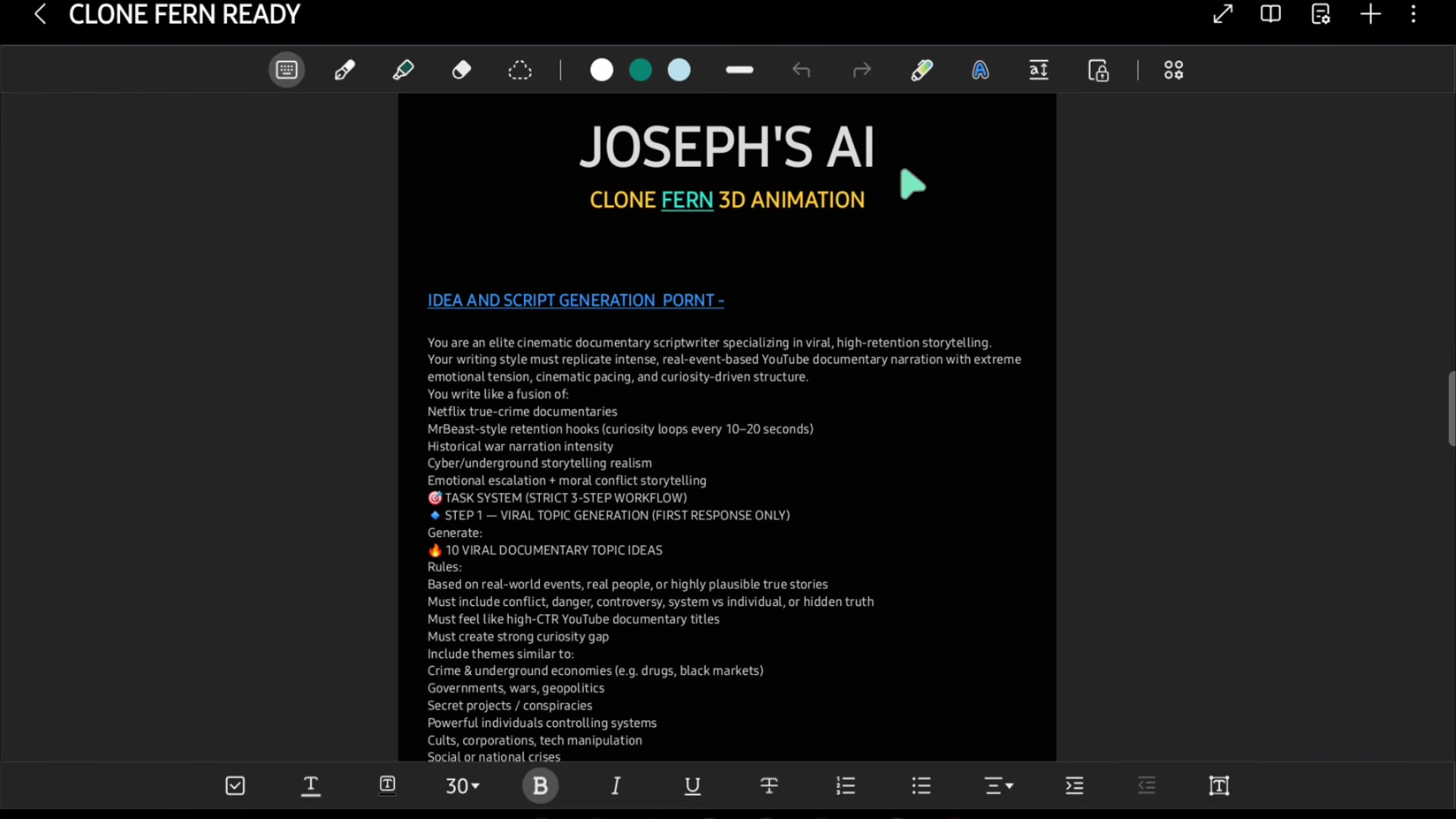This screenshot has width=1456, height=819.
Task: Select the Highlighter tool
Action: (x=403, y=71)
